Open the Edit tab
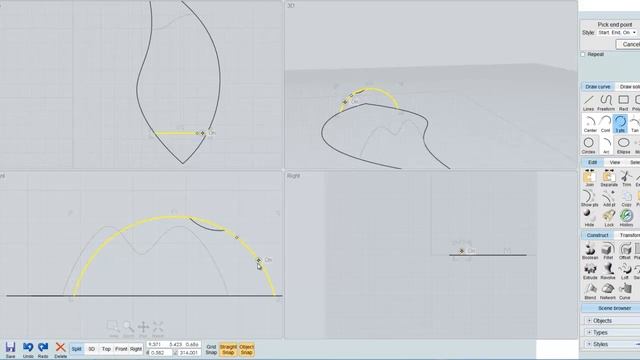640x360 pixels. tap(593, 162)
